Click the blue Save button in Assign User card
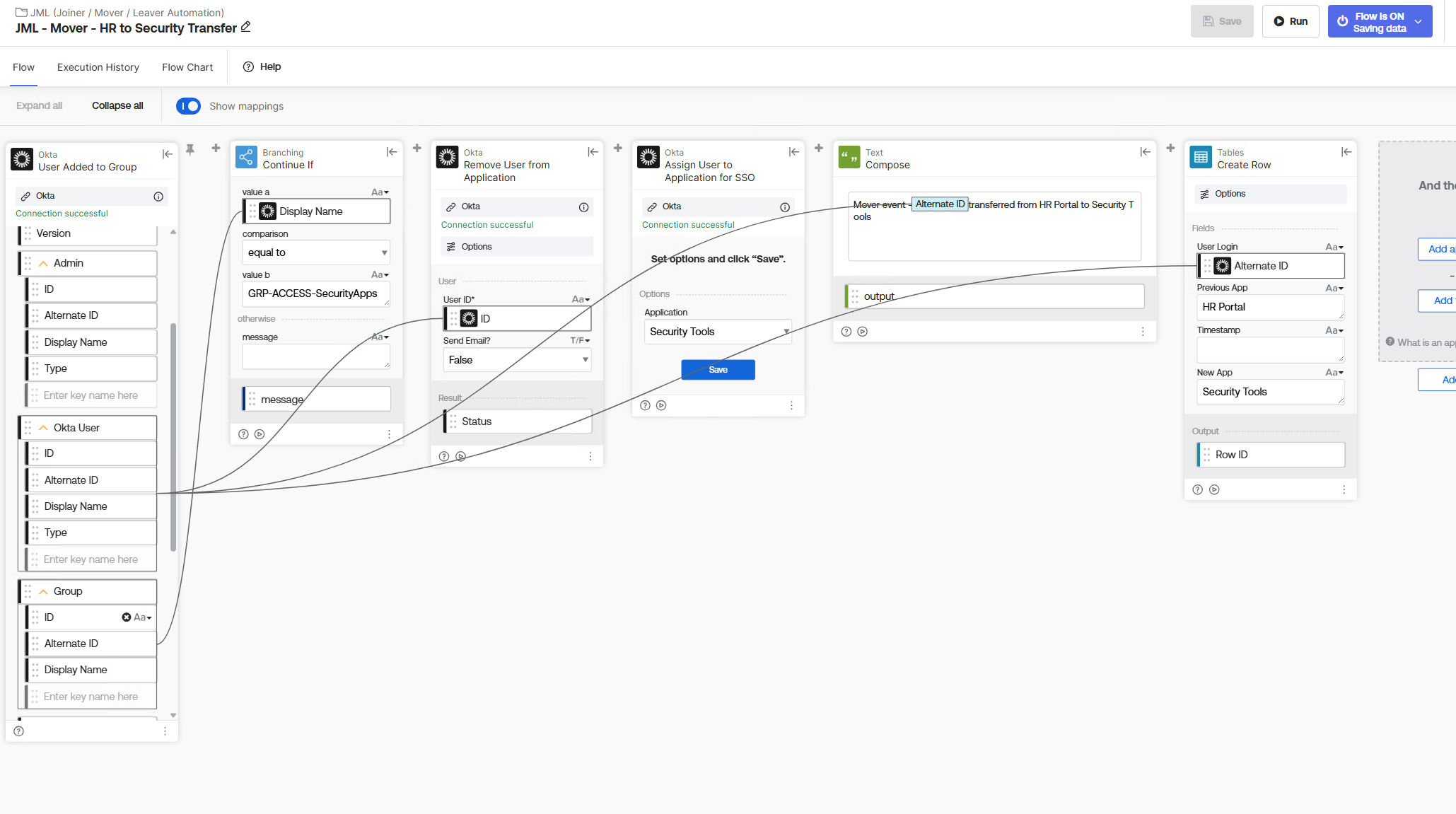The width and height of the screenshot is (1456, 814). click(718, 370)
